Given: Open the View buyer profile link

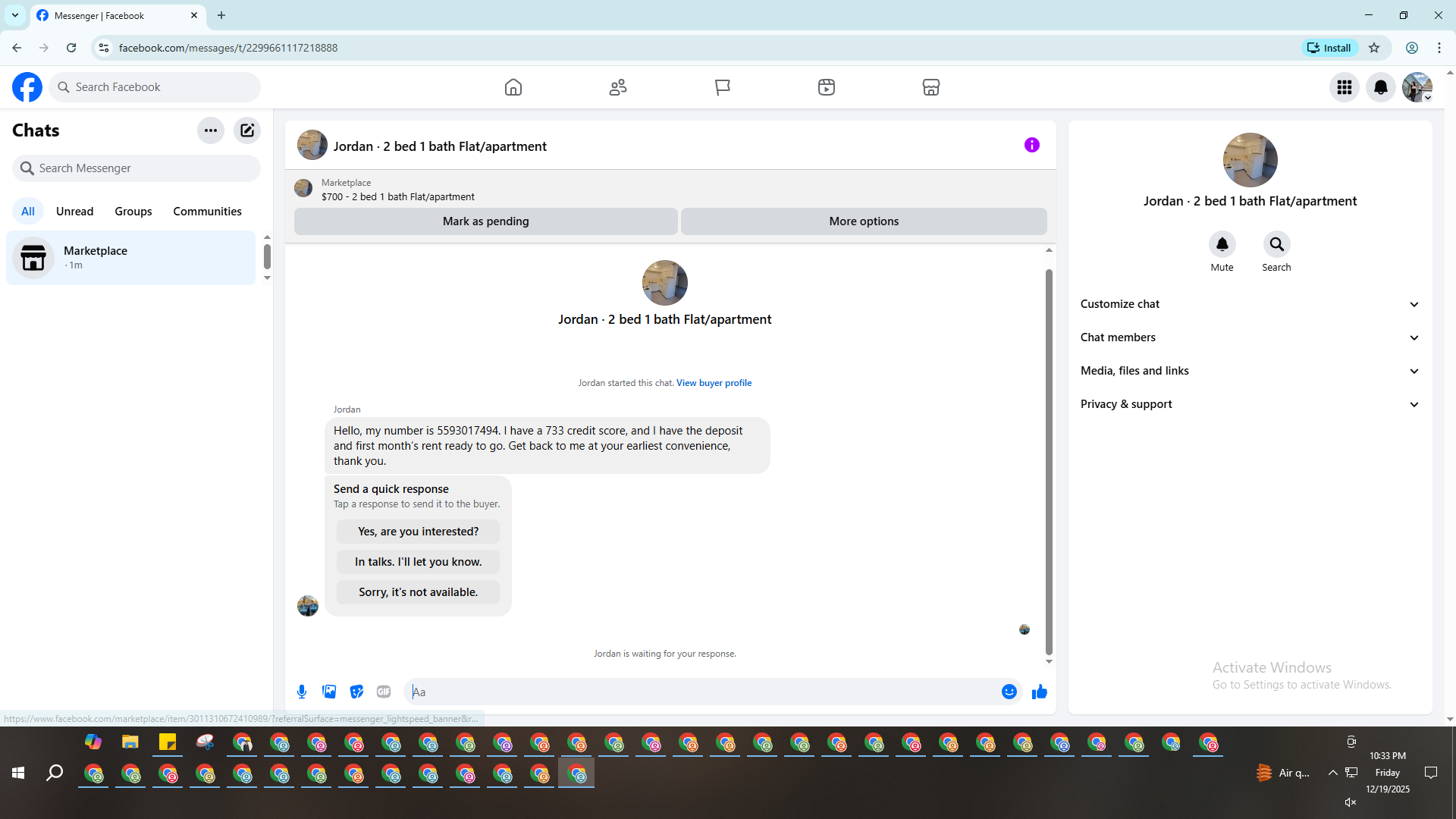Looking at the screenshot, I should (x=714, y=383).
